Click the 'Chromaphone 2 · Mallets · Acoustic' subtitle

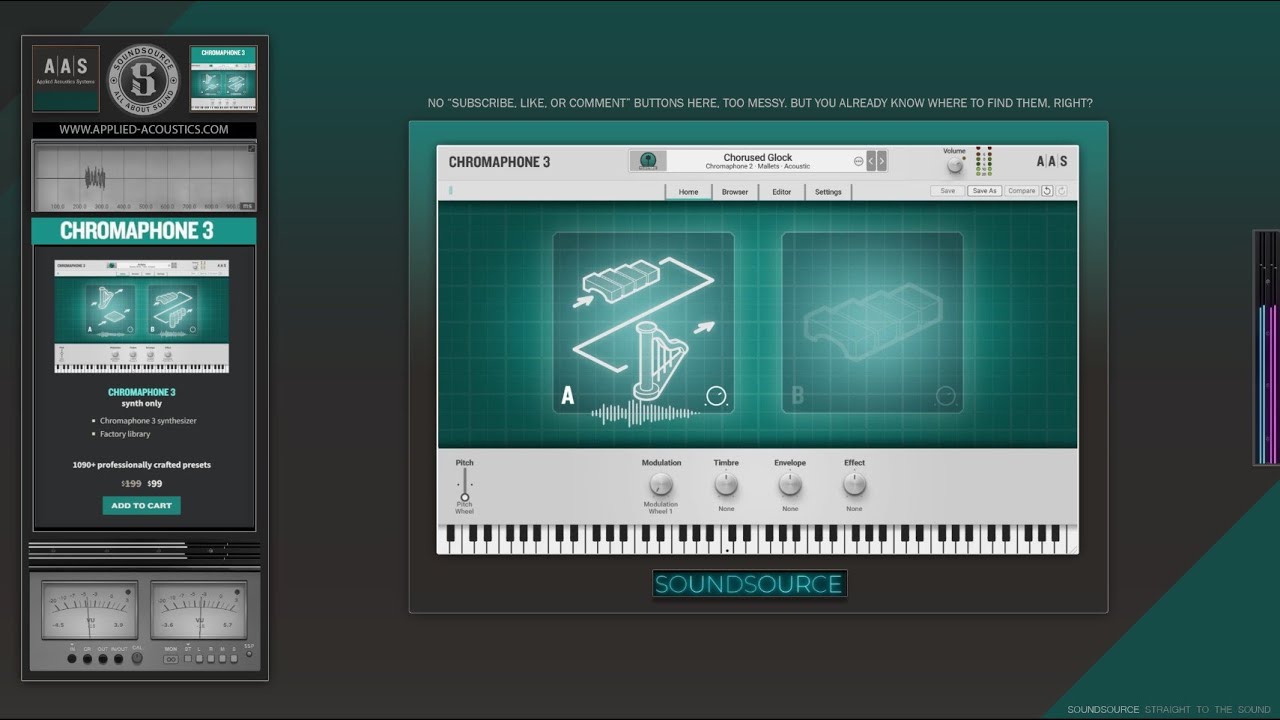click(758, 167)
